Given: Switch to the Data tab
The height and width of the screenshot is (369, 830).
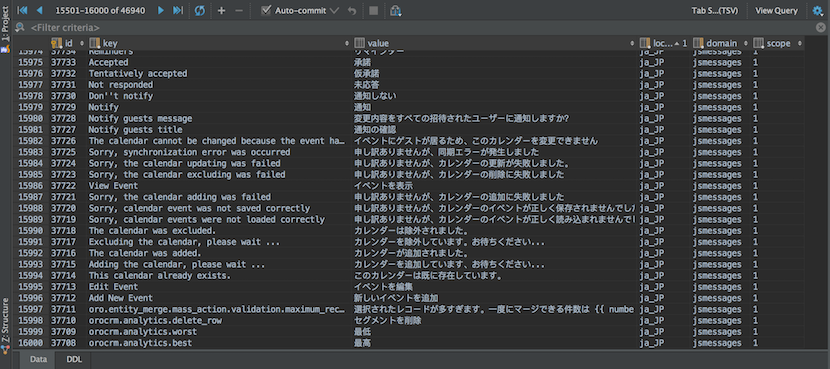Looking at the screenshot, I should [38, 359].
